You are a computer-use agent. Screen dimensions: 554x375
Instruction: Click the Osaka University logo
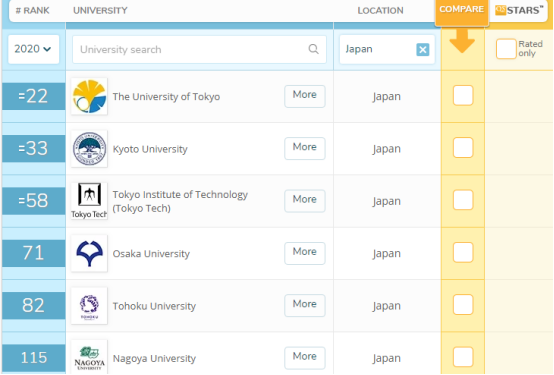[x=89, y=253]
